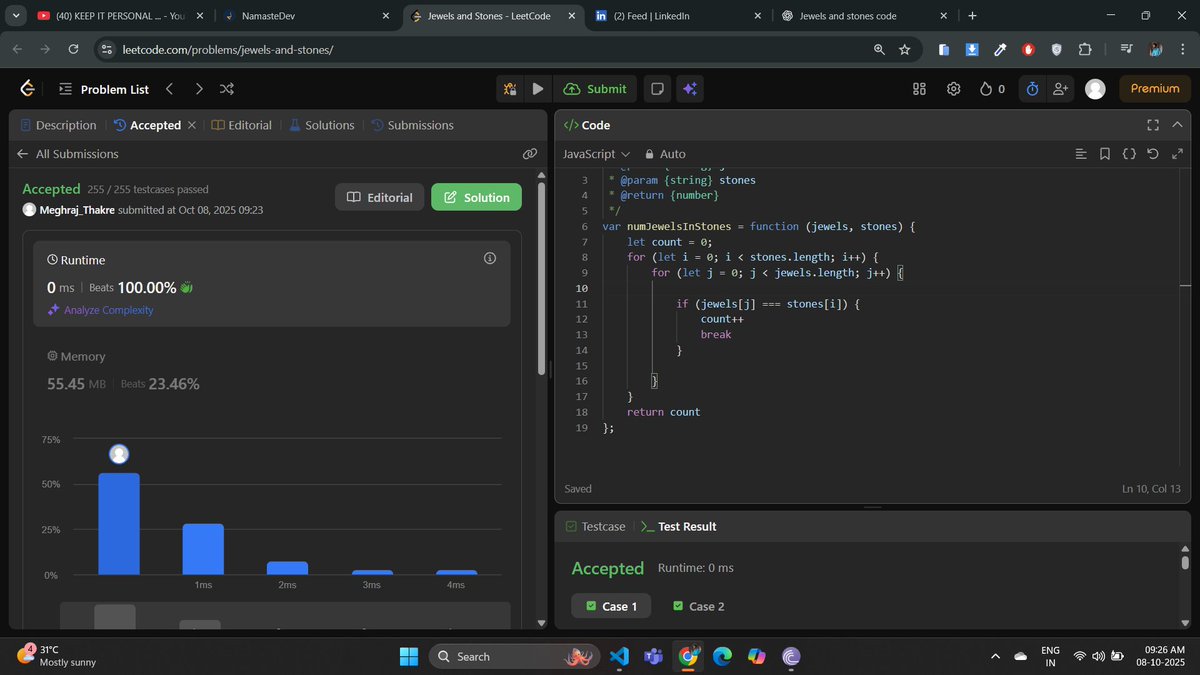Click the curly braces shortcuts icon
This screenshot has height=675, width=1200.
[1129, 154]
